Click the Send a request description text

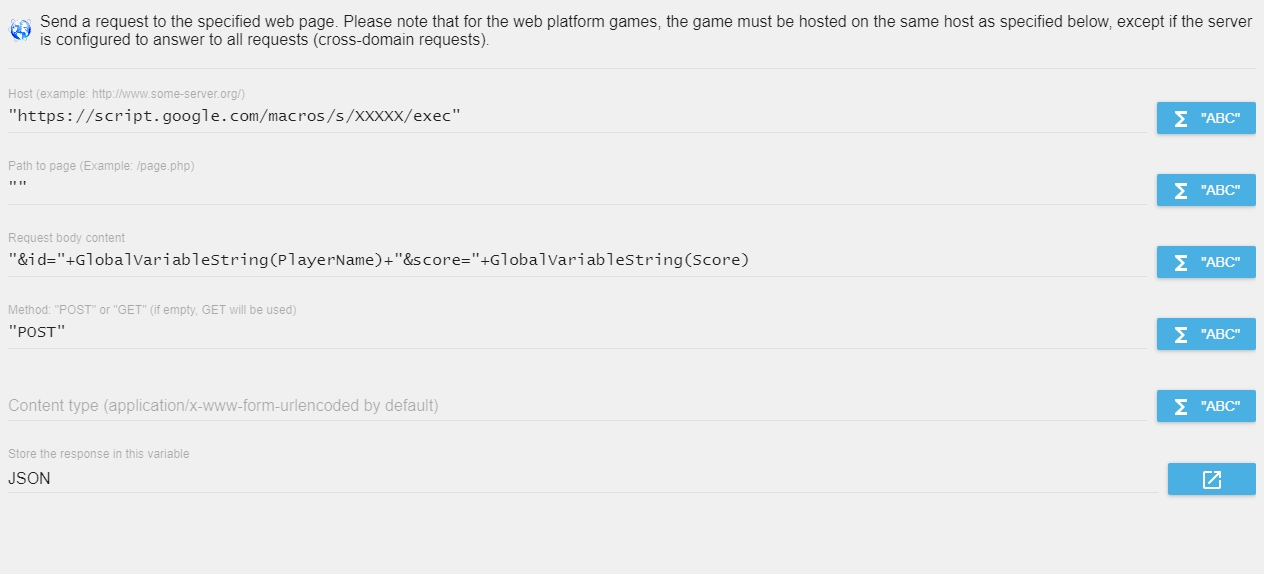[647, 30]
